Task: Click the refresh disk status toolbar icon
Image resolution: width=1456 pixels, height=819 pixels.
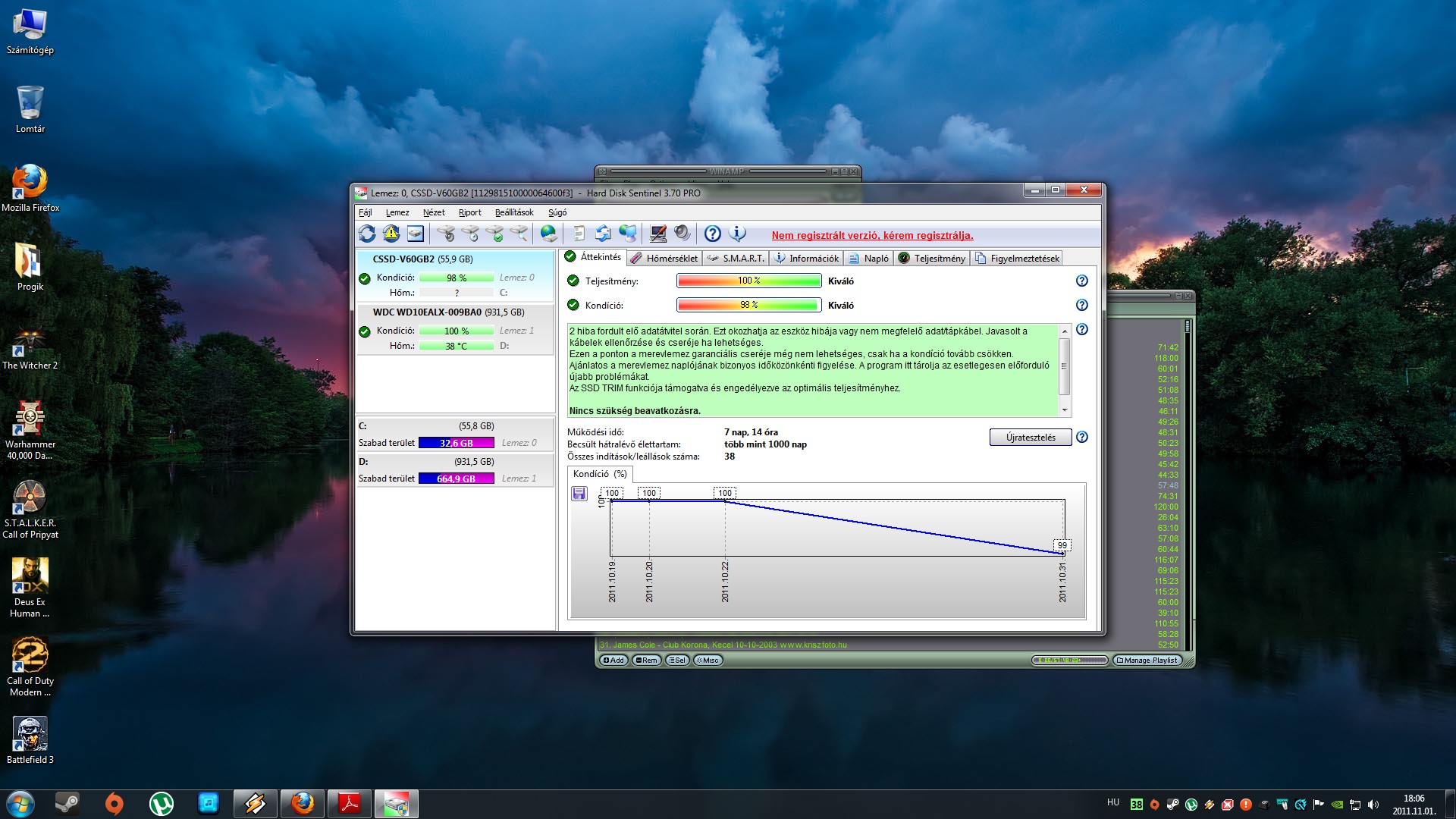Action: point(367,234)
